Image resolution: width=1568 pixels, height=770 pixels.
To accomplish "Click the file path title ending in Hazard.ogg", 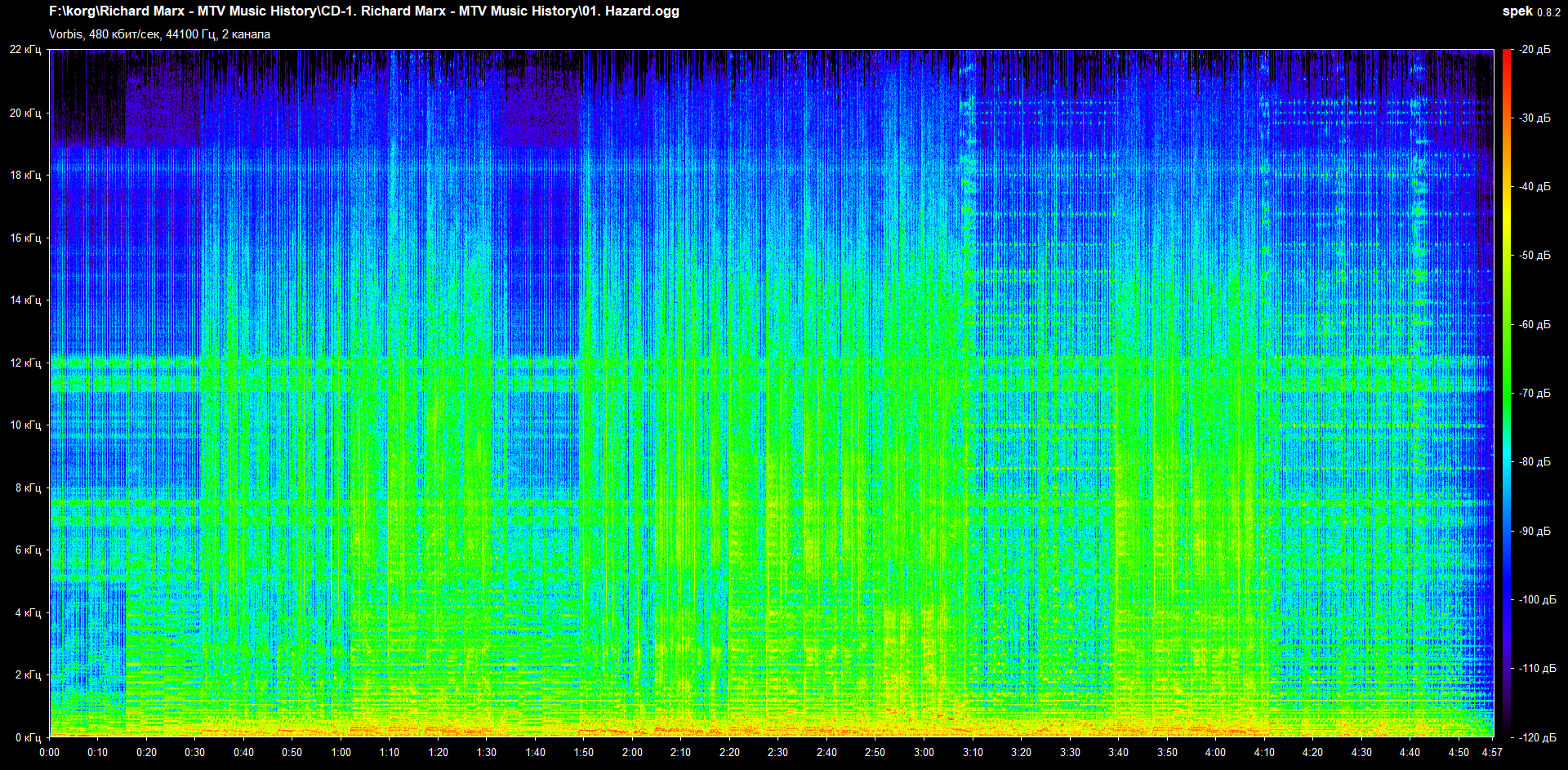I will coord(363,11).
